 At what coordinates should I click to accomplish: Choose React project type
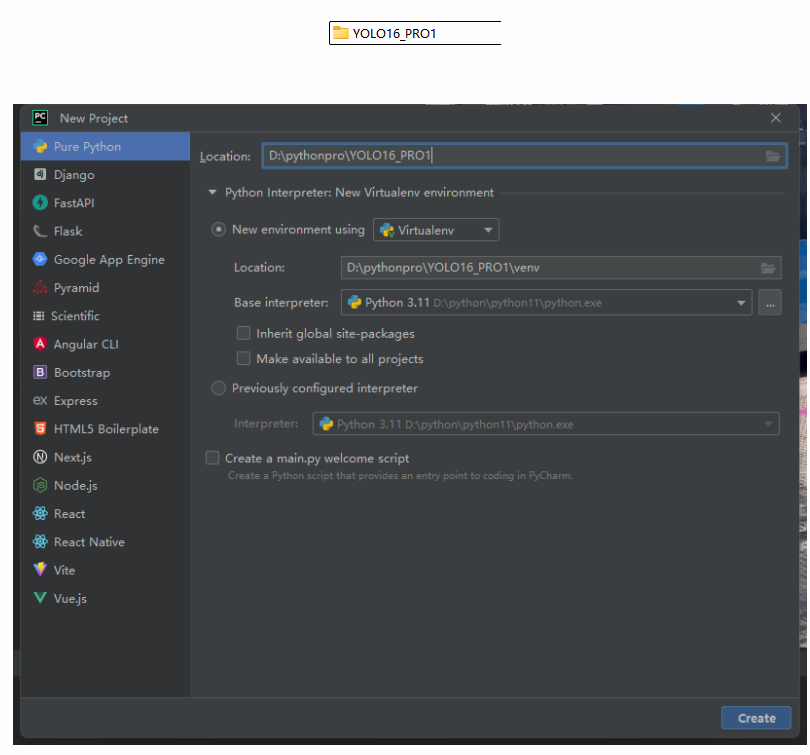tap(105, 513)
